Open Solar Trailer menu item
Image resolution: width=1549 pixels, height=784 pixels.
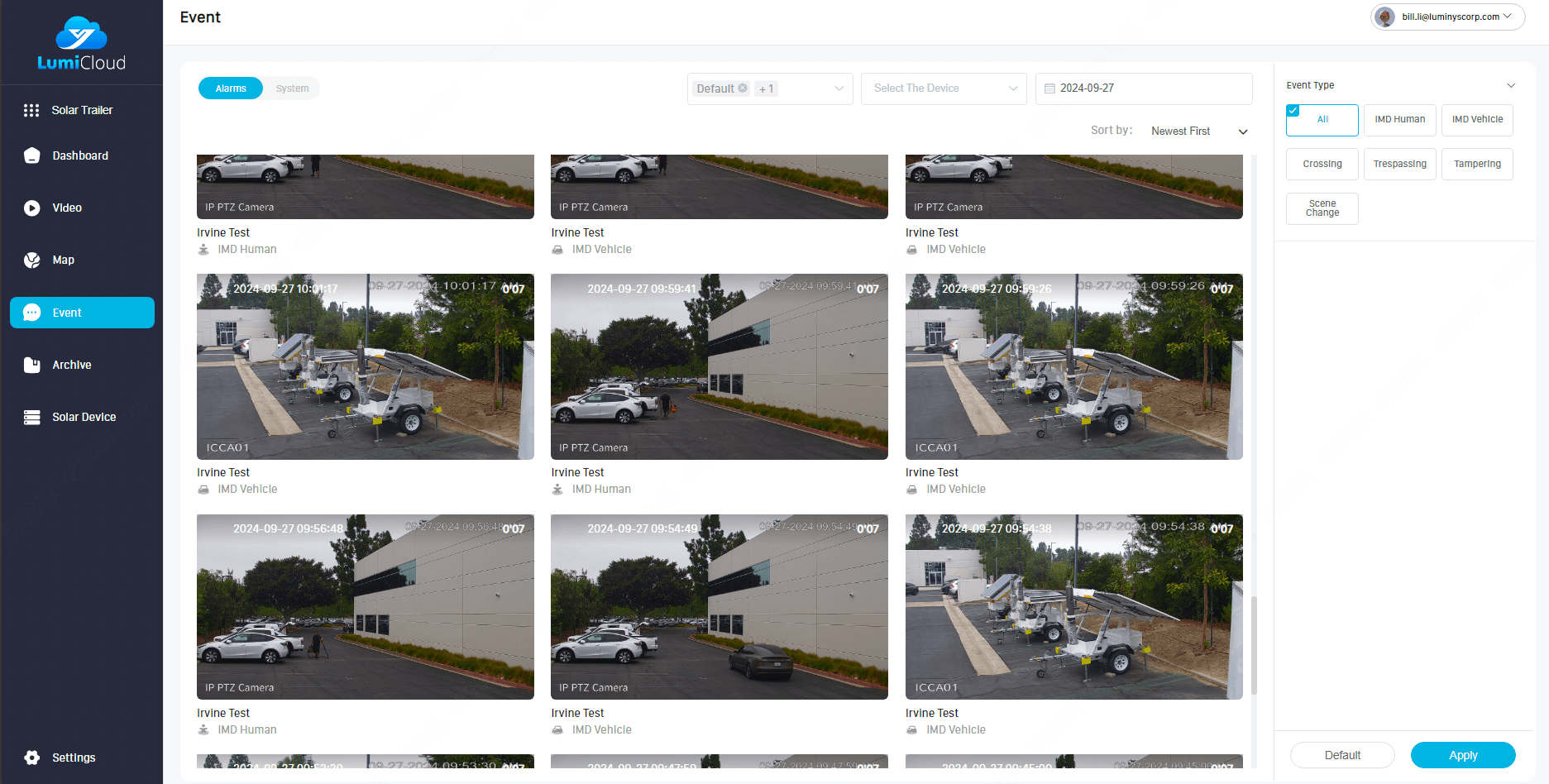82,110
